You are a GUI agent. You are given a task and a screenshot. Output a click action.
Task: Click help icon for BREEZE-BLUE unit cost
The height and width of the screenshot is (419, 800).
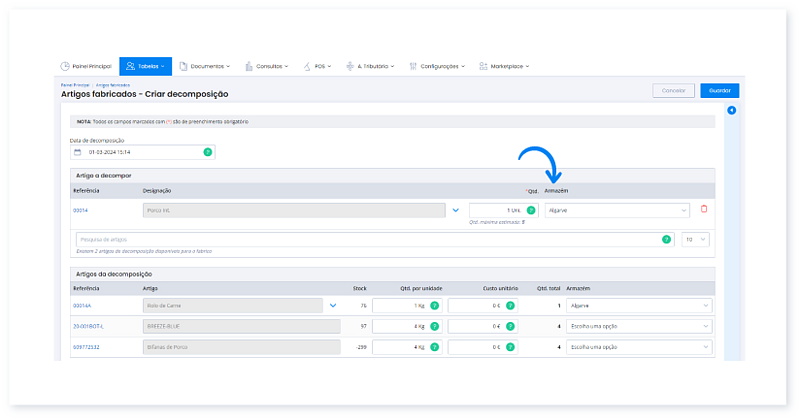pyautogui.click(x=509, y=326)
